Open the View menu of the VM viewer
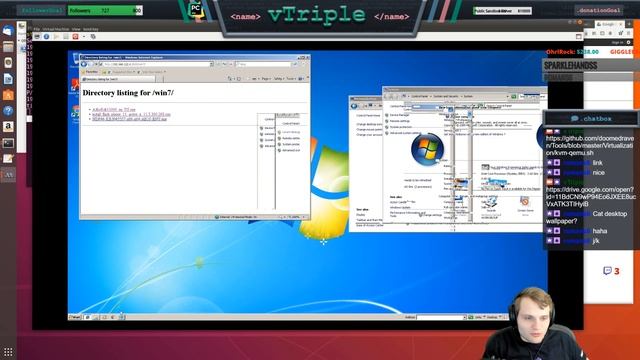 coord(76,29)
